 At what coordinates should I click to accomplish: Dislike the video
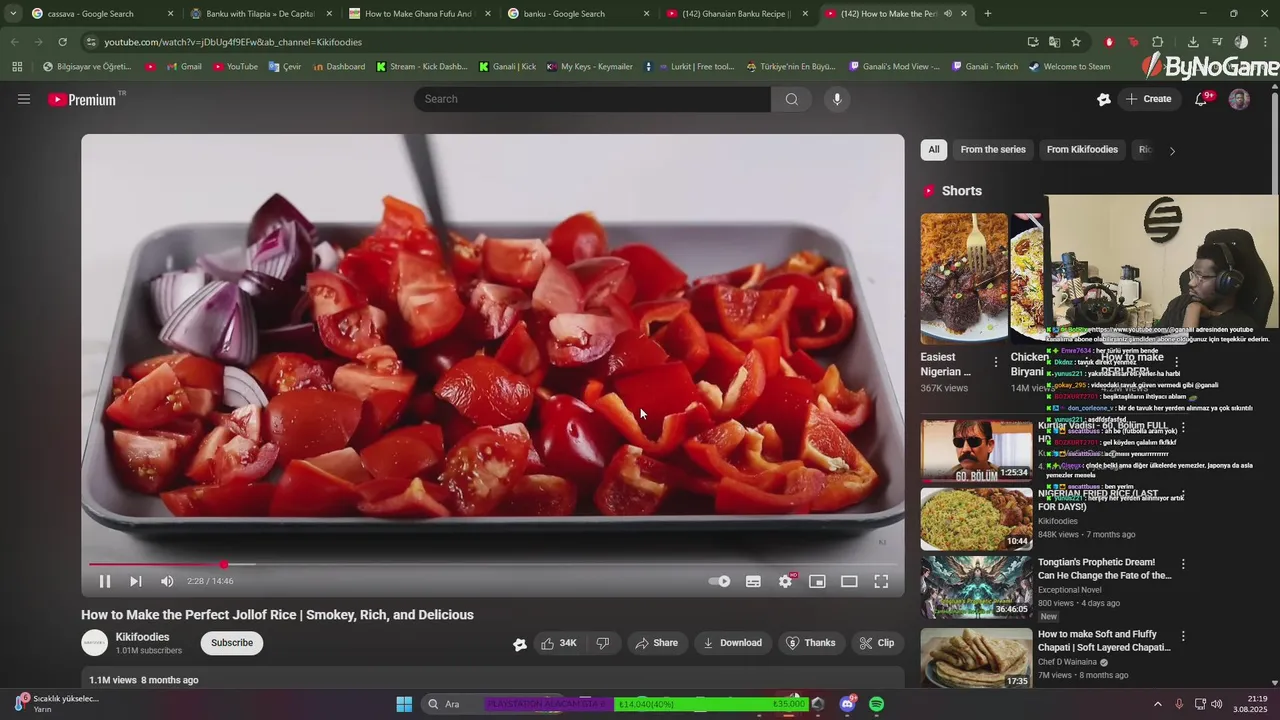pyautogui.click(x=603, y=643)
